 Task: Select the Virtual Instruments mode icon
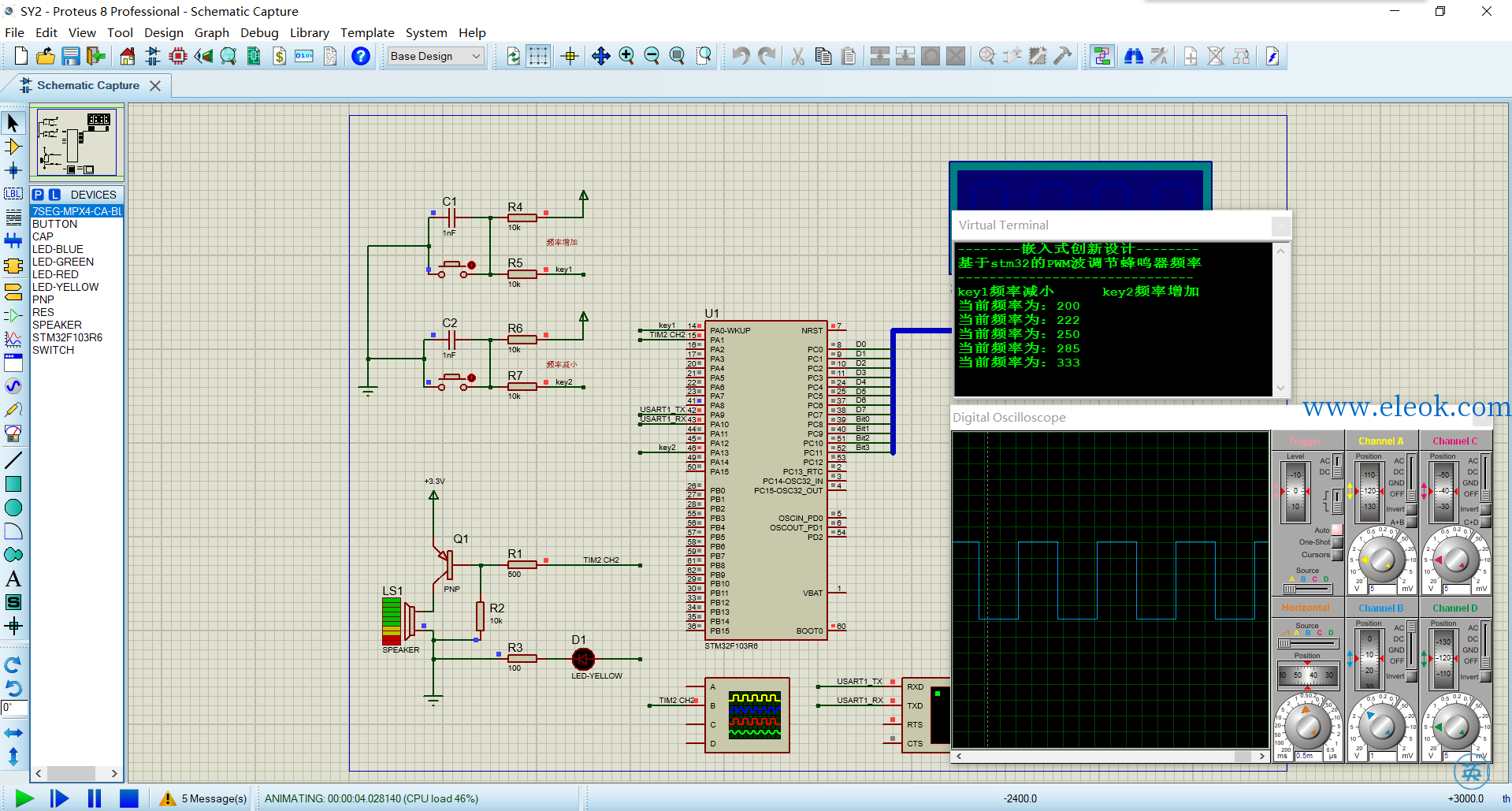(13, 433)
